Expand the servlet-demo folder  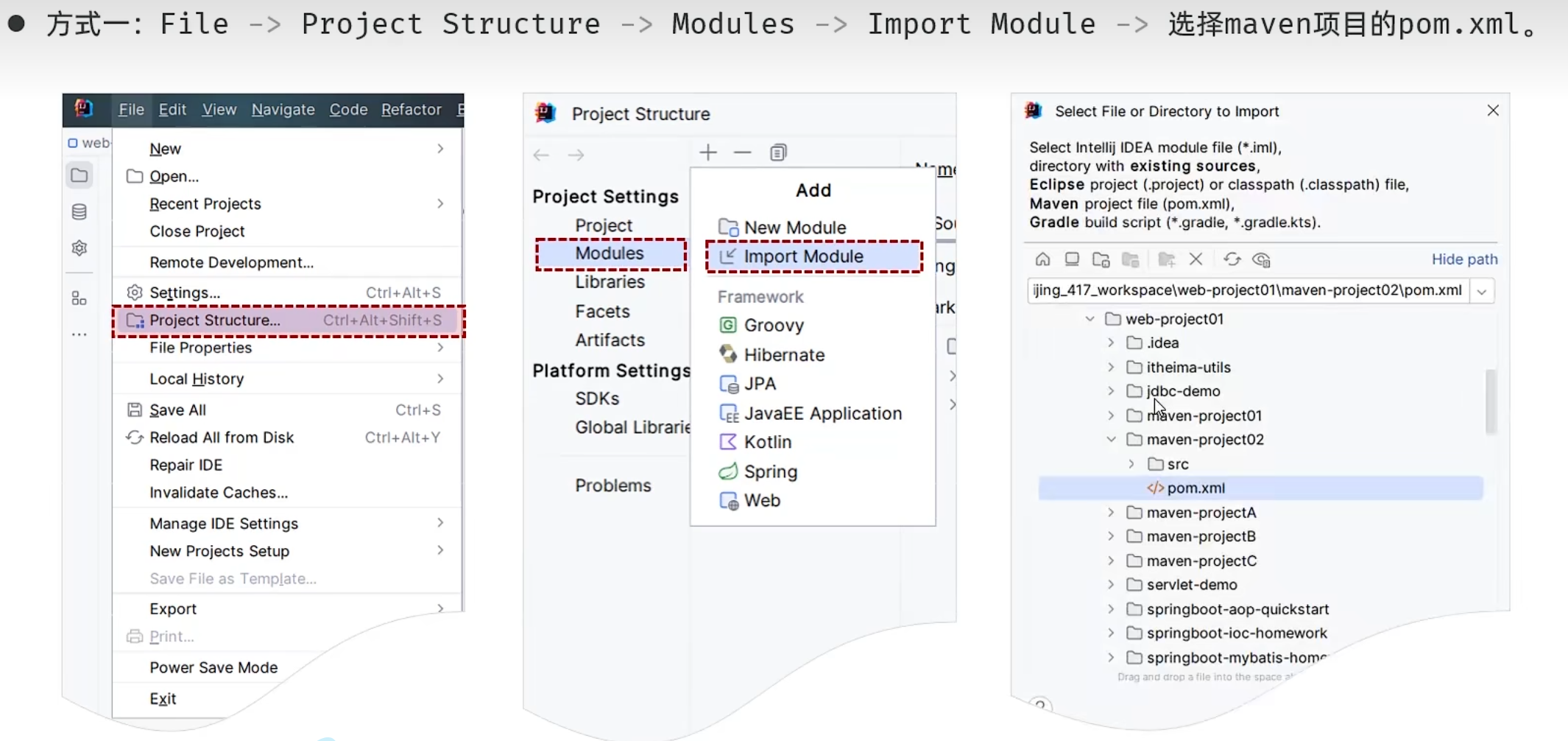point(1111,585)
